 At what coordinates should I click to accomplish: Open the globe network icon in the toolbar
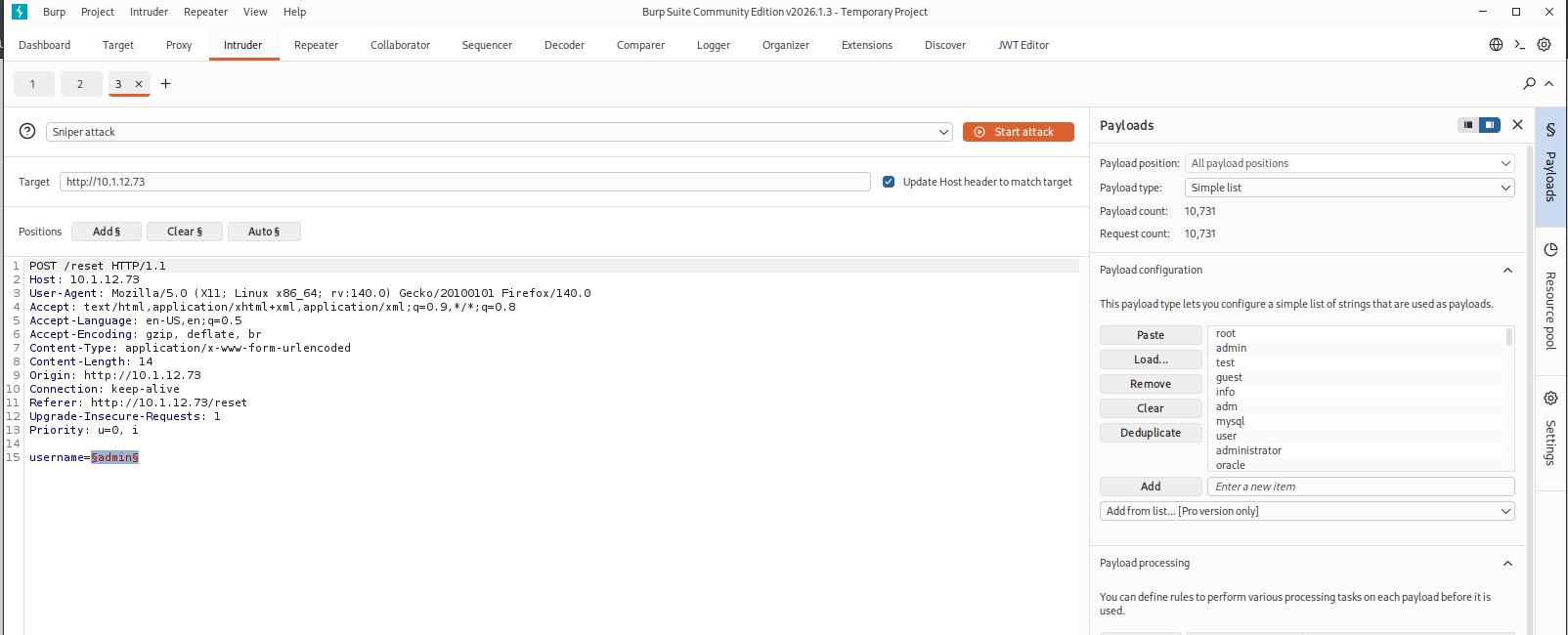pos(1496,45)
